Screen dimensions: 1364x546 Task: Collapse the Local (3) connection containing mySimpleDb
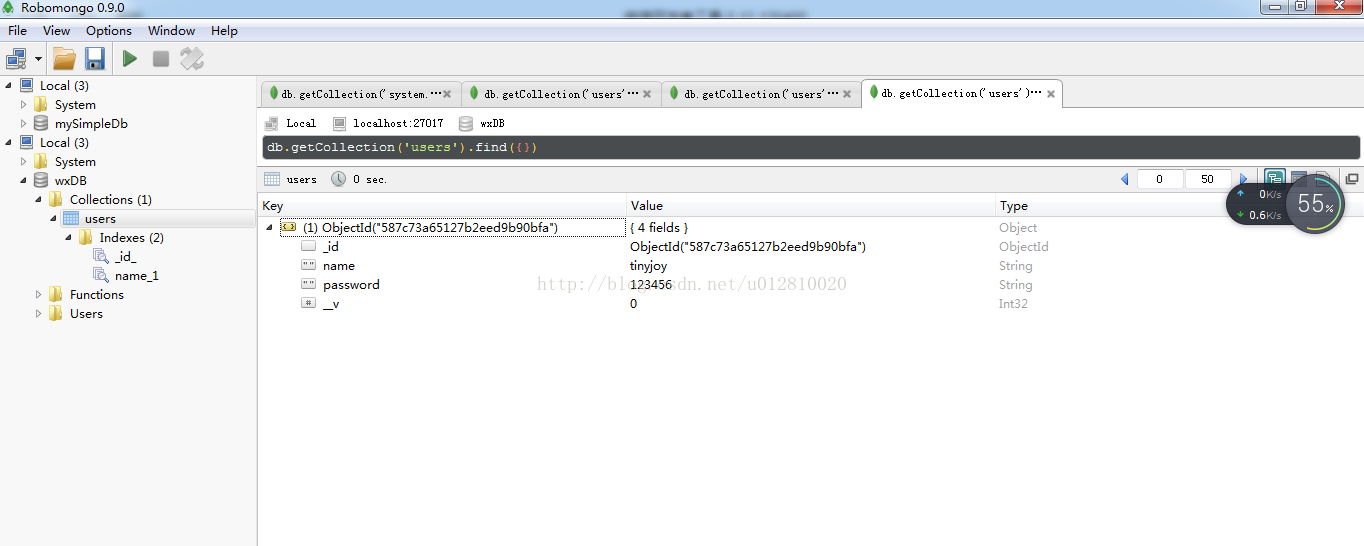click(x=9, y=85)
